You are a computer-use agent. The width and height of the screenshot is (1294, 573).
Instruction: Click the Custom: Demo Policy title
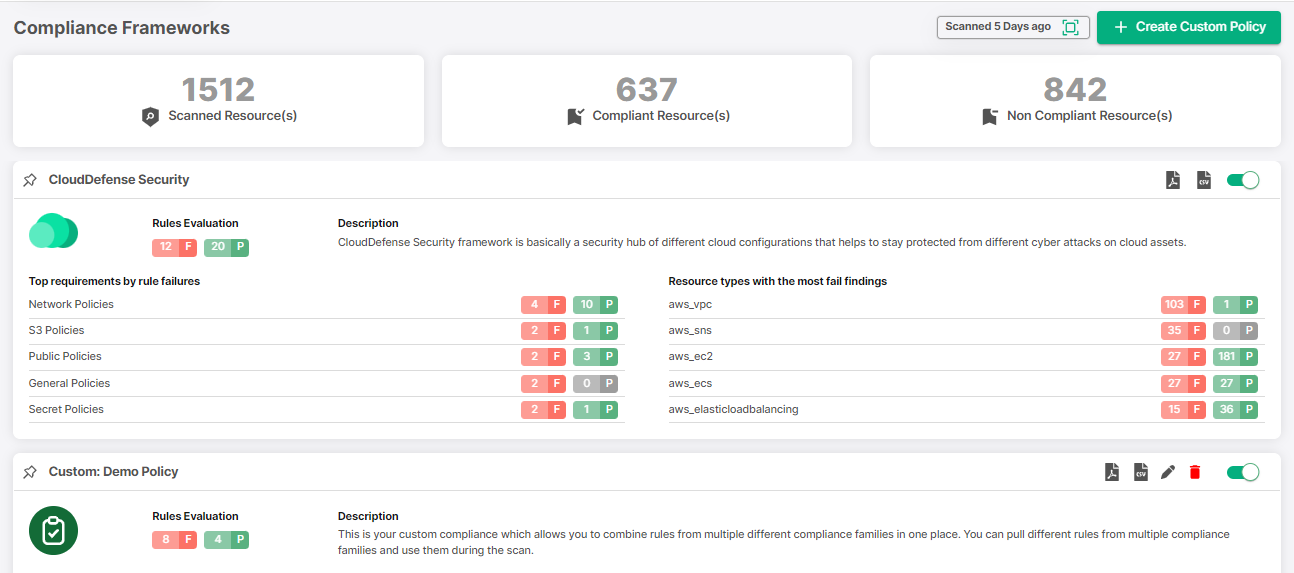114,472
